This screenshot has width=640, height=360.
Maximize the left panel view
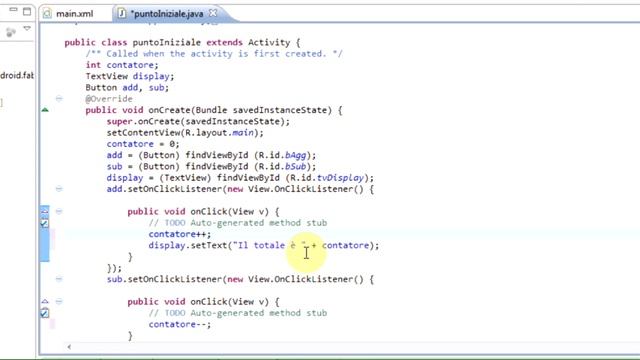(27, 11)
